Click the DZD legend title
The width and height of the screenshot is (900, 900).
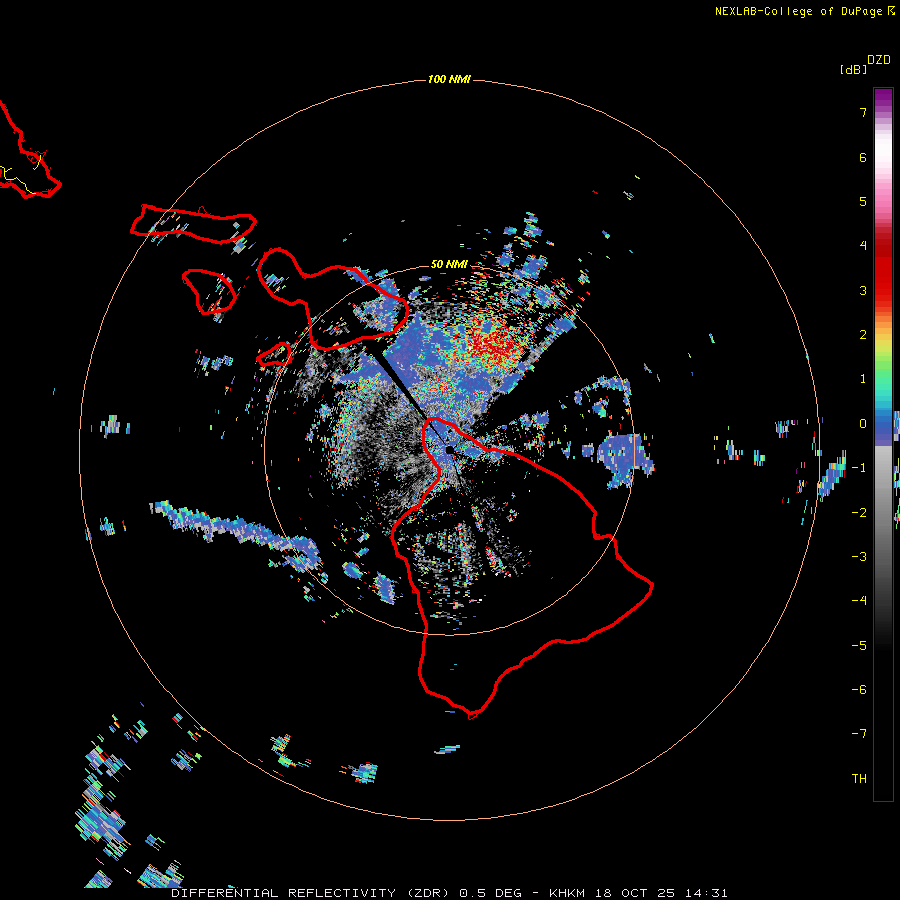[x=879, y=60]
